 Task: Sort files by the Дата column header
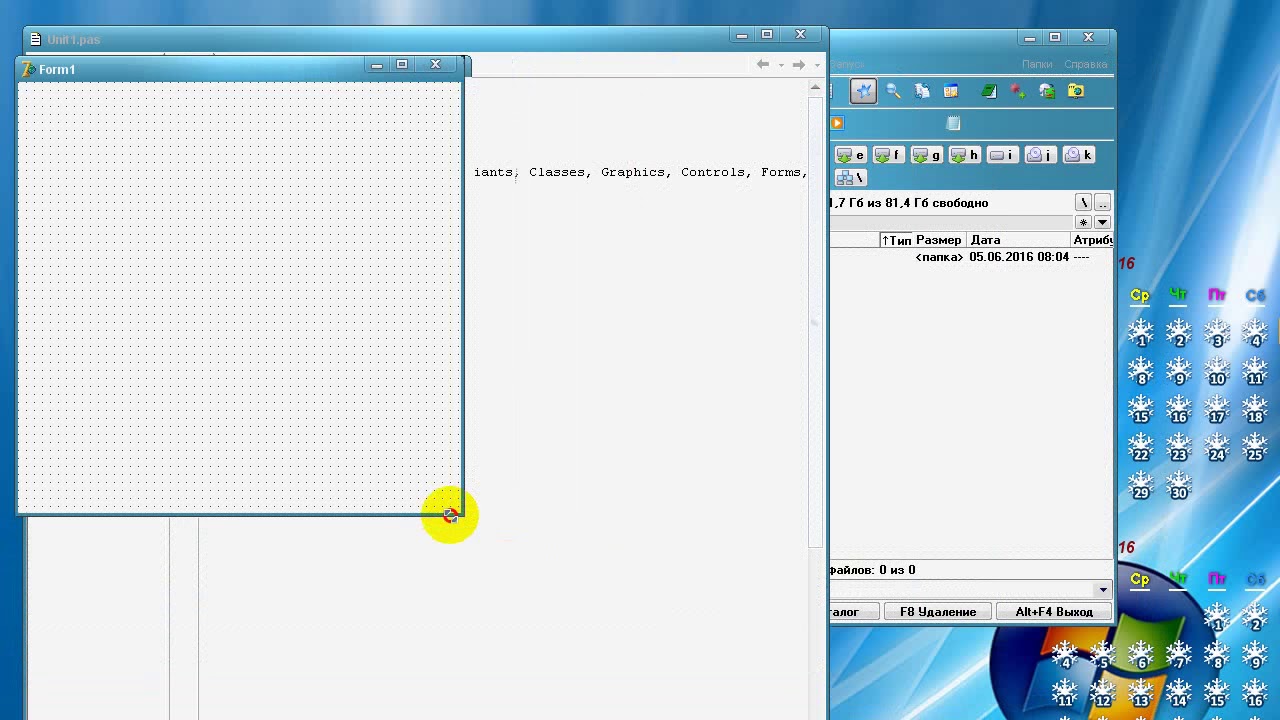pyautogui.click(x=1018, y=240)
